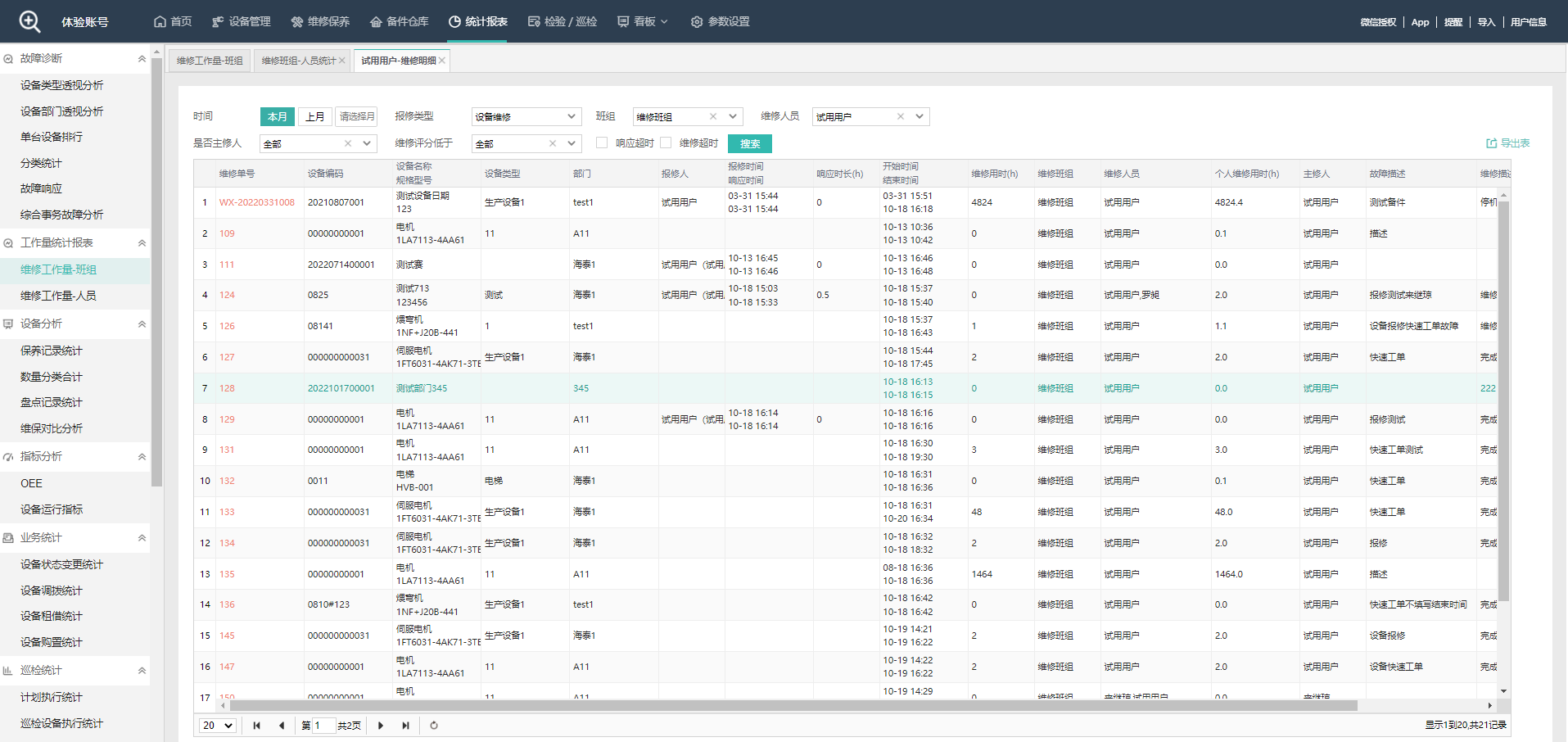
Task: Open 报修类型 dropdown showing 设备维修
Action: tap(526, 116)
